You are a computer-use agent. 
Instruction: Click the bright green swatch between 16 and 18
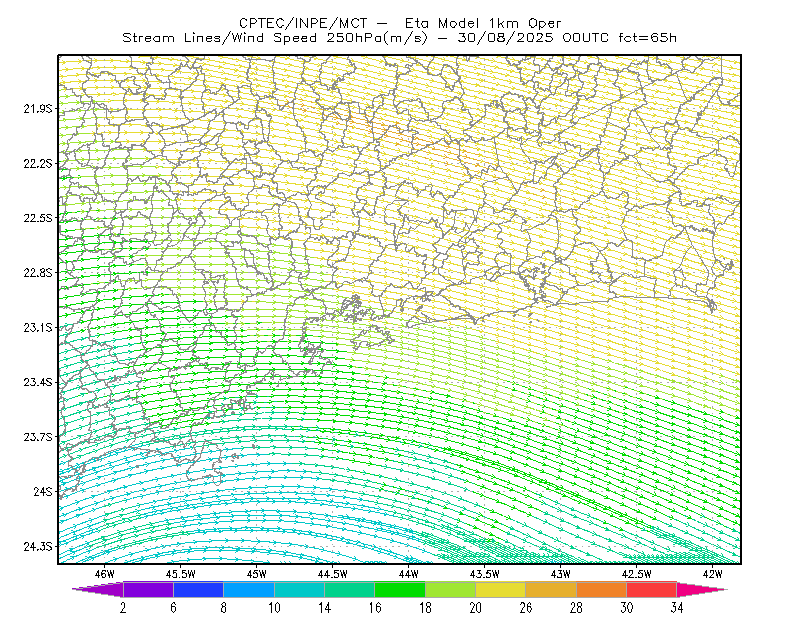(400, 589)
